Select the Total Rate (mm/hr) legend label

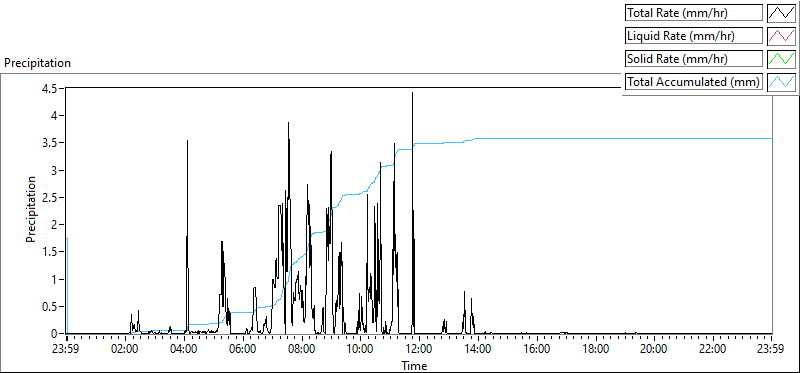694,13
